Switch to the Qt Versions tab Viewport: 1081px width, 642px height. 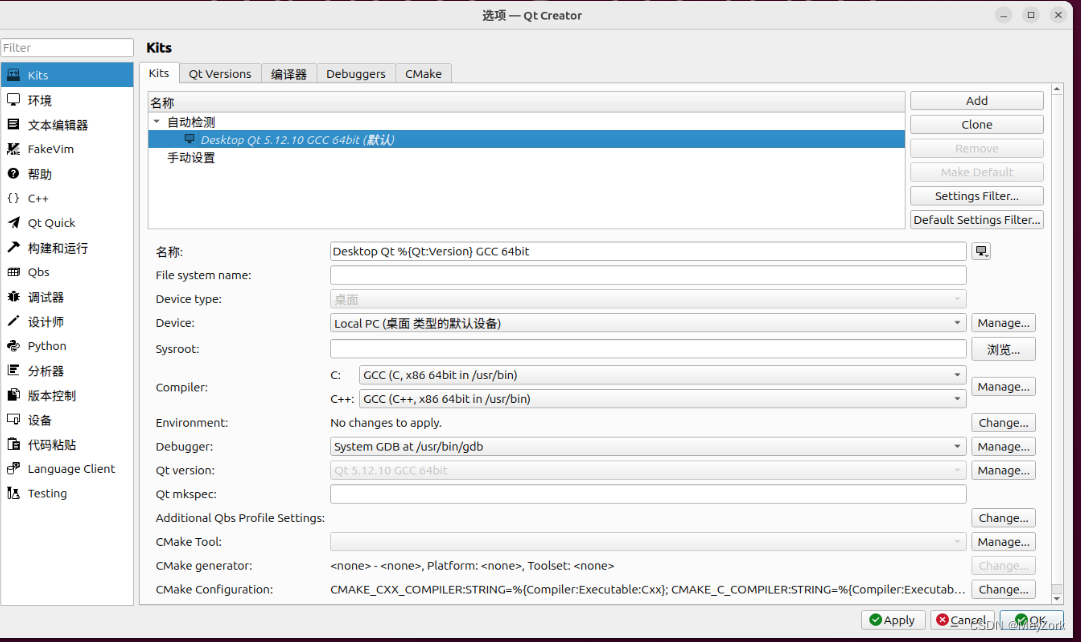[x=220, y=73]
